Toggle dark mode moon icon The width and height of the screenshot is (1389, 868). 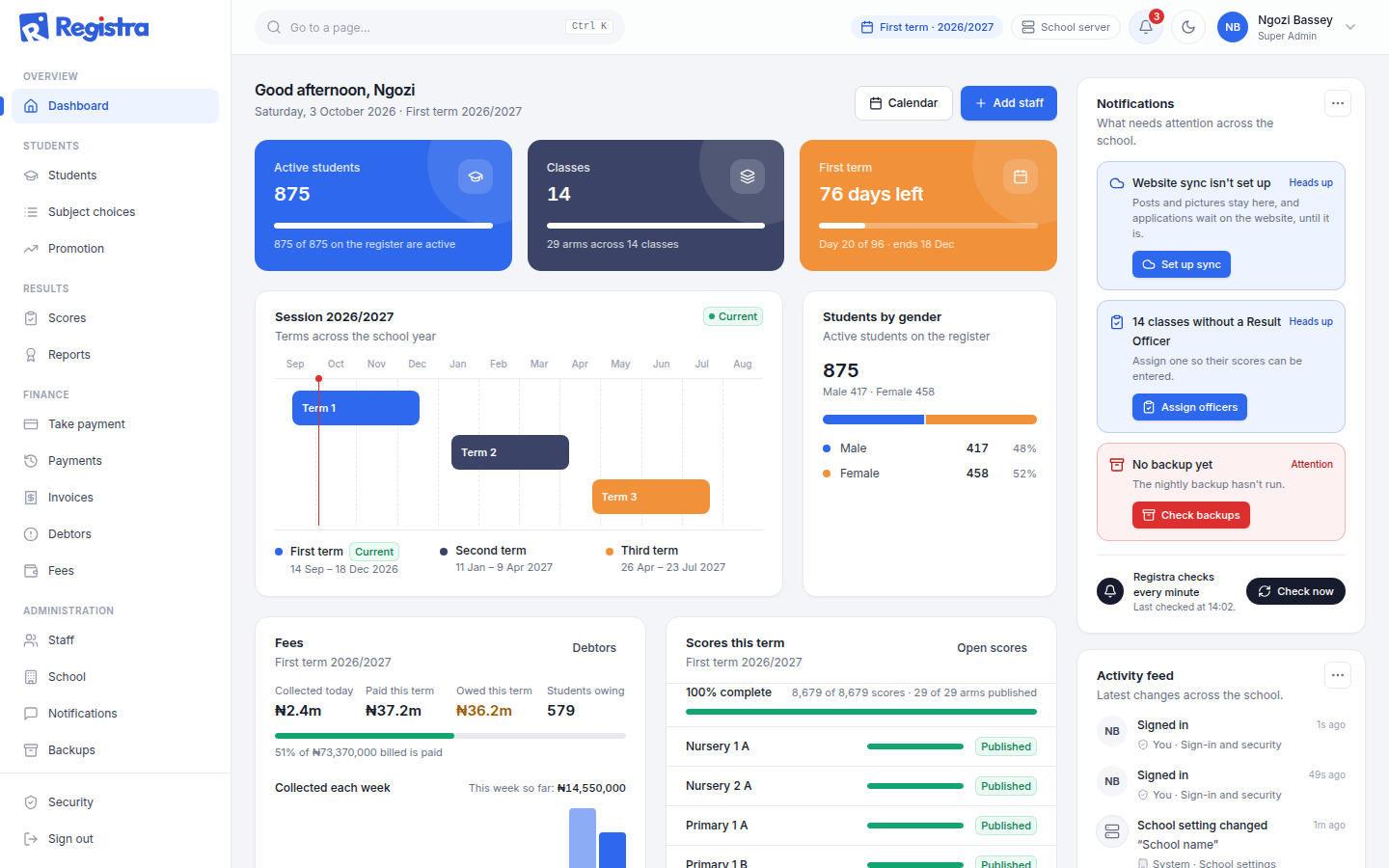1187,27
